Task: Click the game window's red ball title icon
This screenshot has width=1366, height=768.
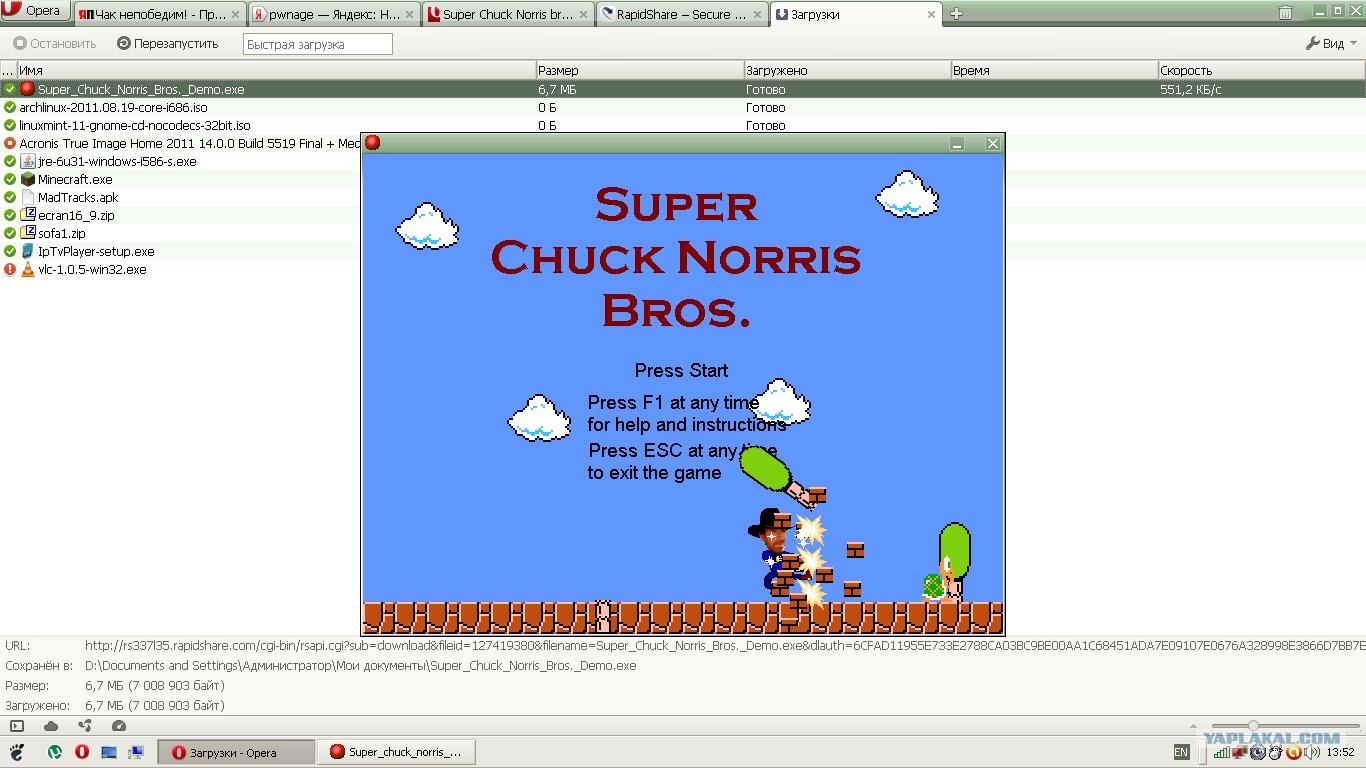Action: (372, 143)
